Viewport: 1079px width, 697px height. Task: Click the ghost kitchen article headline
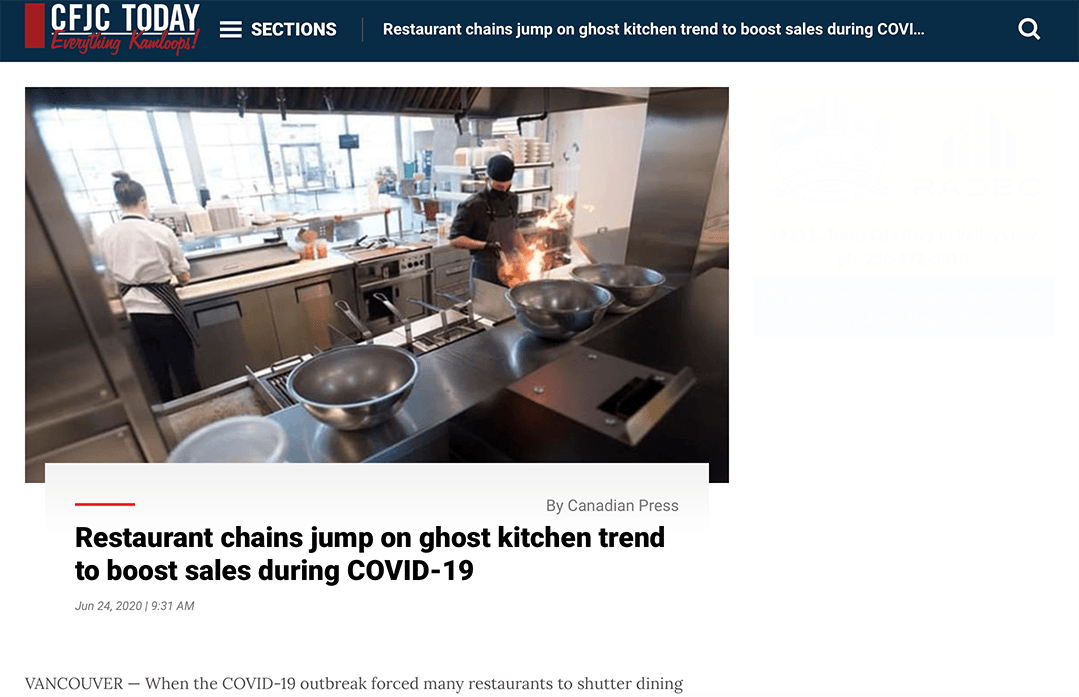(370, 554)
